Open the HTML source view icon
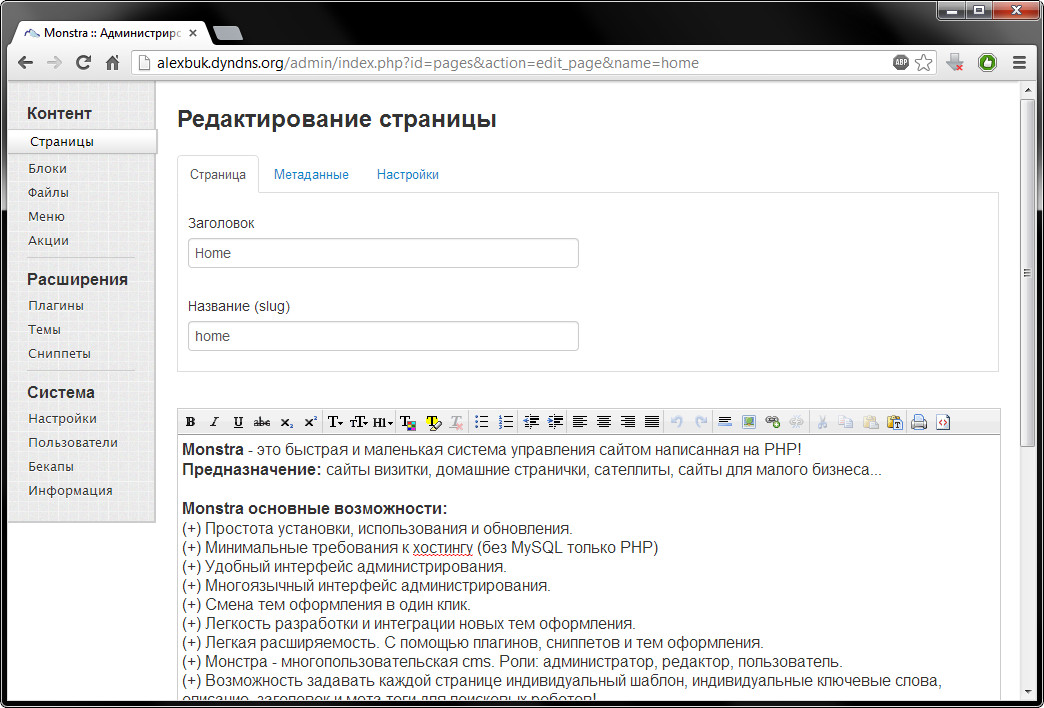 coord(943,422)
